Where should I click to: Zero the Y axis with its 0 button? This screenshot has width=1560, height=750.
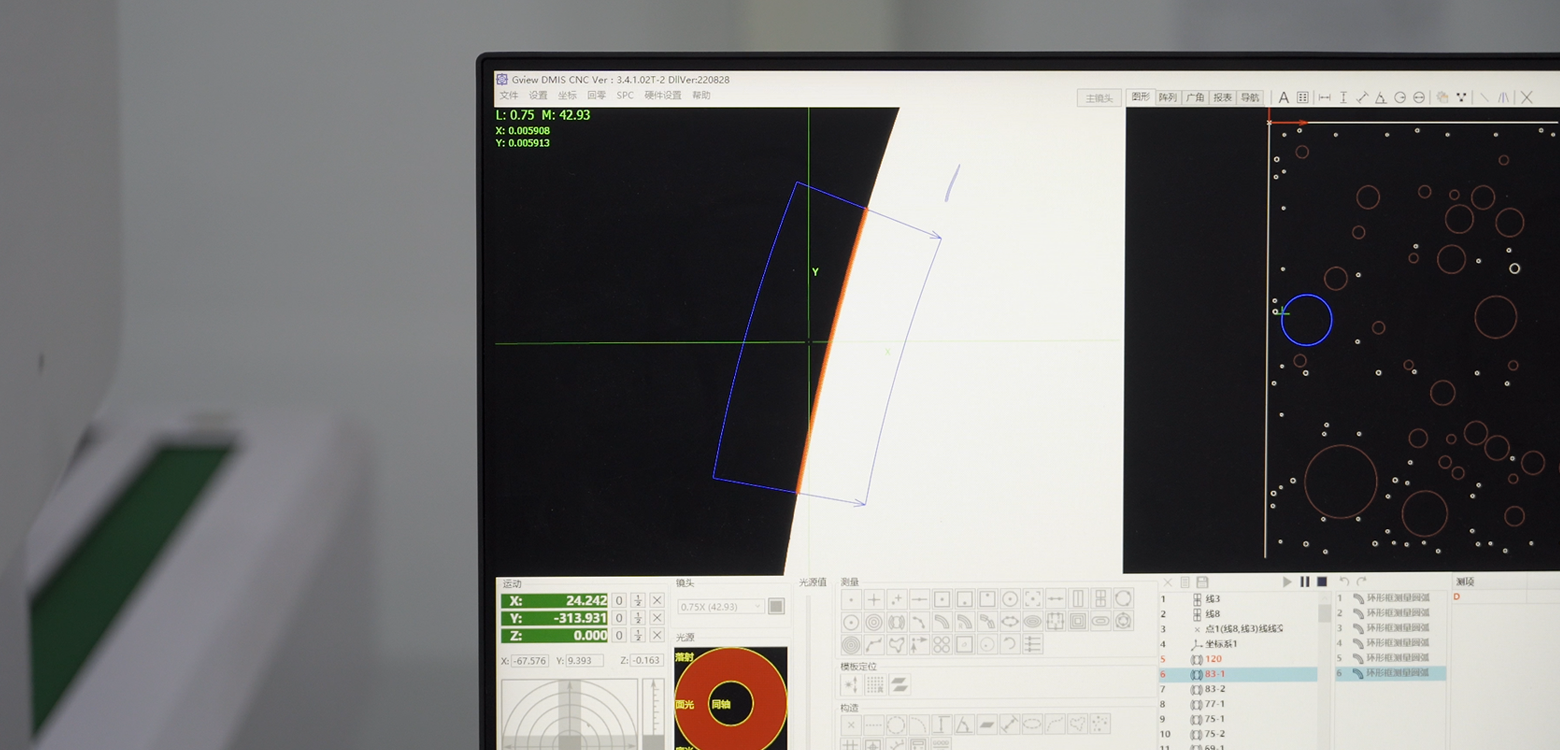click(619, 618)
